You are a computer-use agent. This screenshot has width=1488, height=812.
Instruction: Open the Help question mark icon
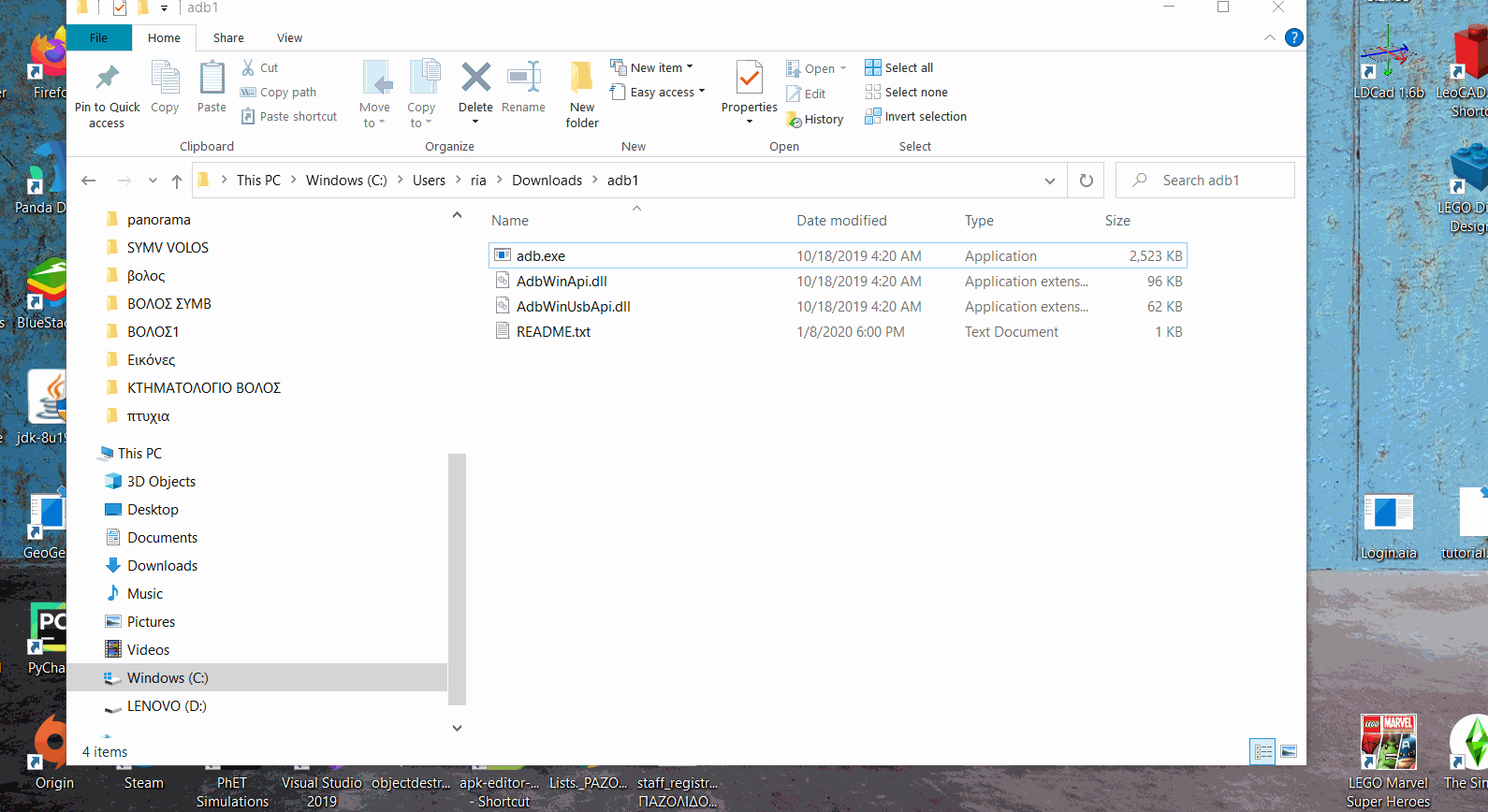coord(1293,37)
